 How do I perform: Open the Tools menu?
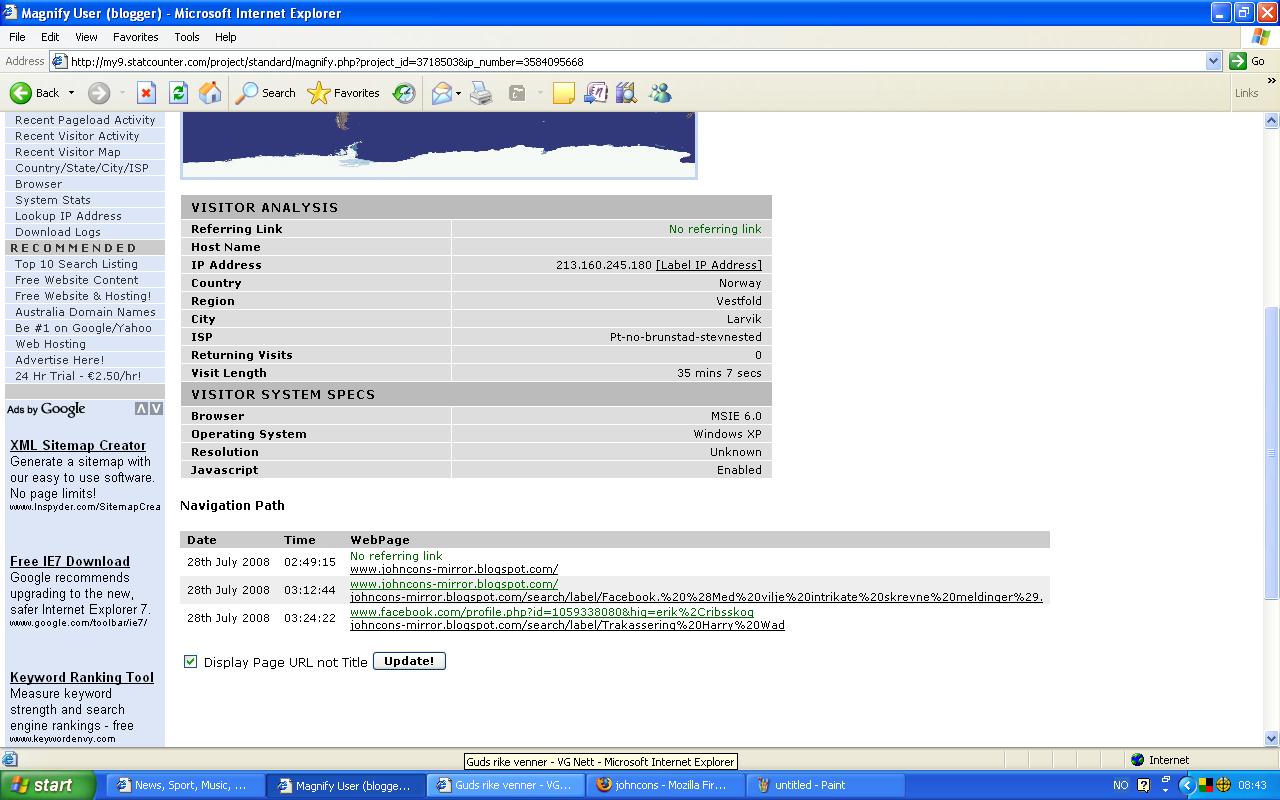coord(187,37)
